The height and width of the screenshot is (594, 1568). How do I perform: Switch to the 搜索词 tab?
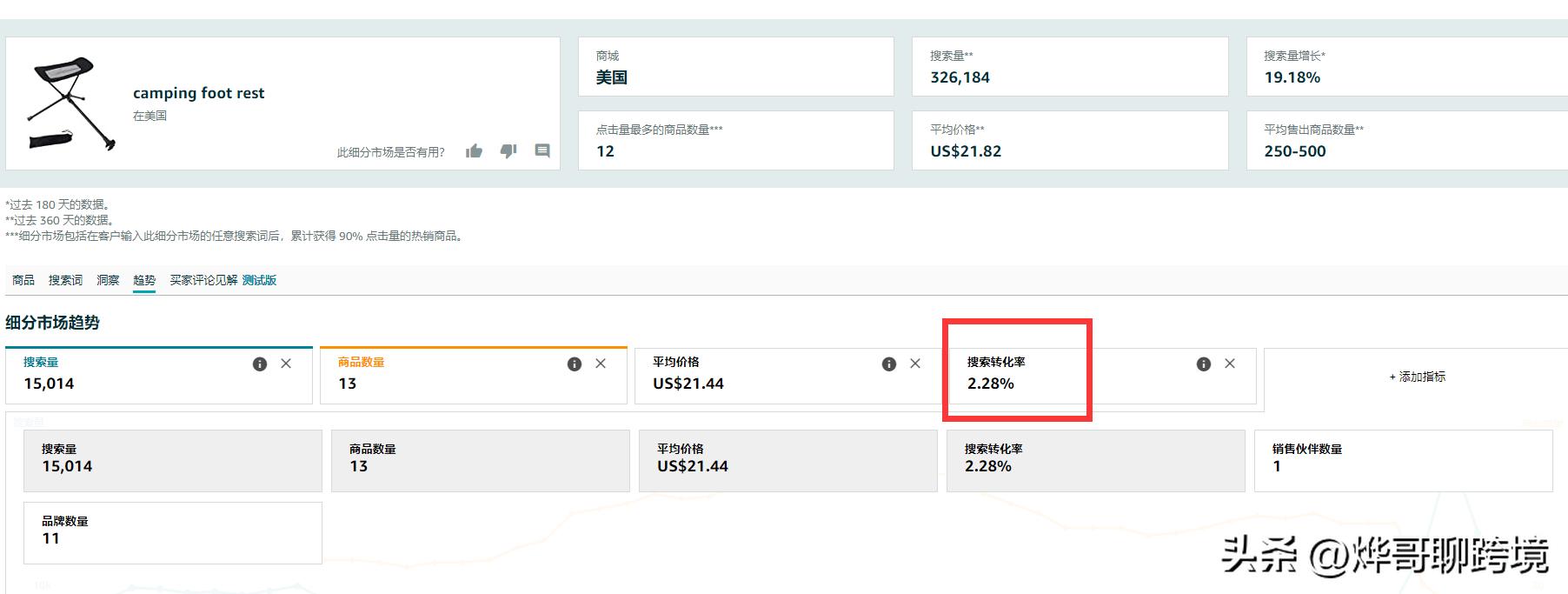coord(65,280)
